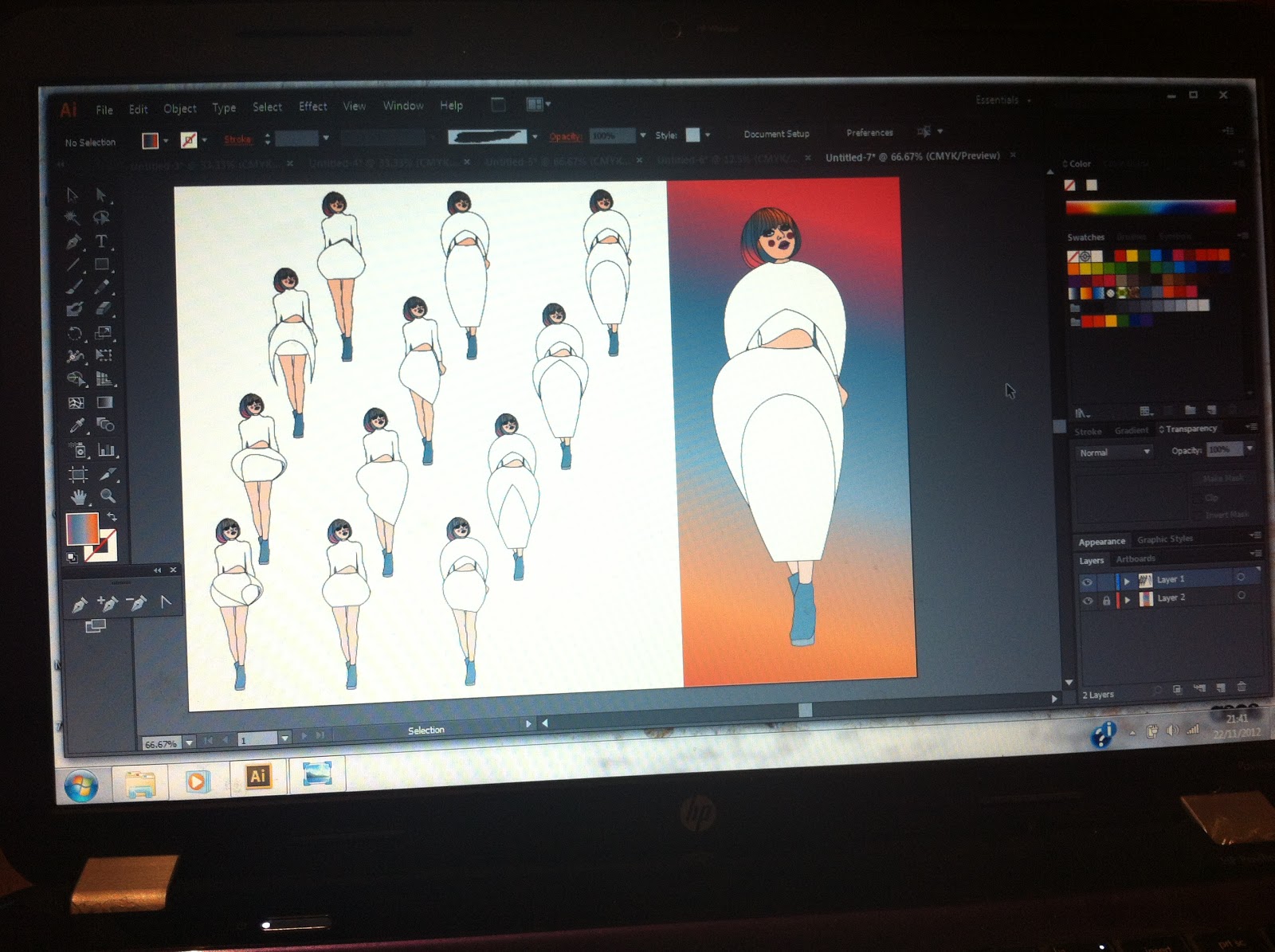The height and width of the screenshot is (952, 1275).
Task: Expand Layer 1 contents
Action: (x=1127, y=582)
